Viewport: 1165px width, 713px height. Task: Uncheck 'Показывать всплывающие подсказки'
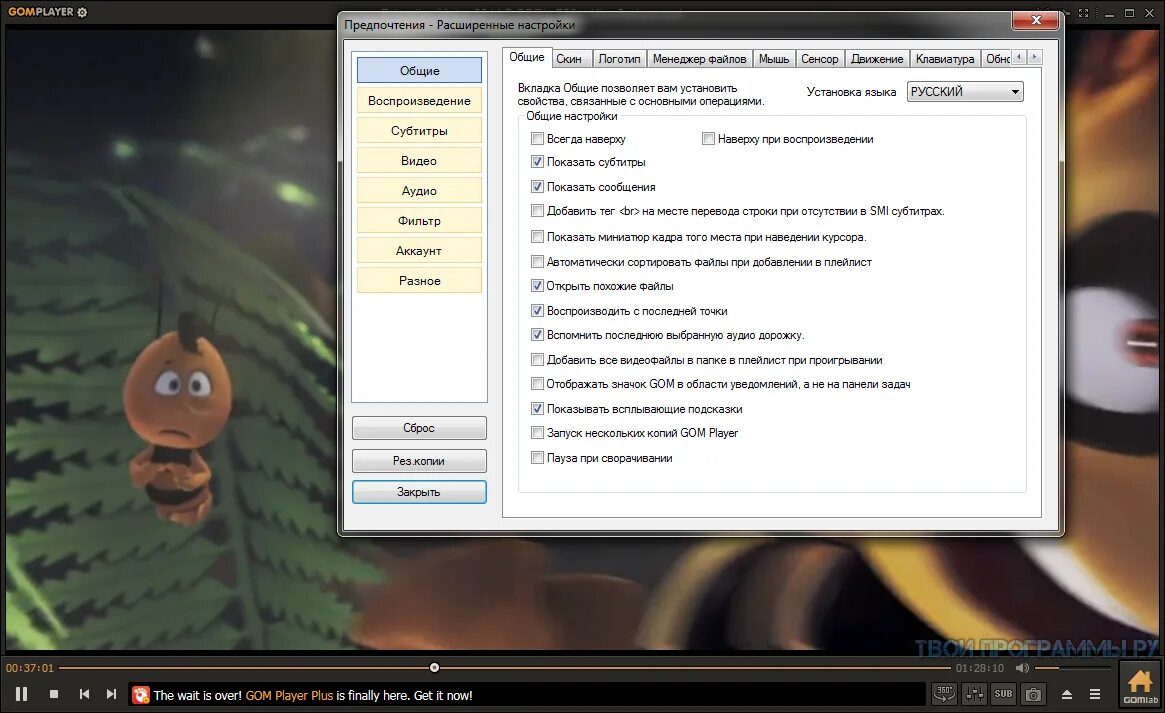tap(537, 408)
